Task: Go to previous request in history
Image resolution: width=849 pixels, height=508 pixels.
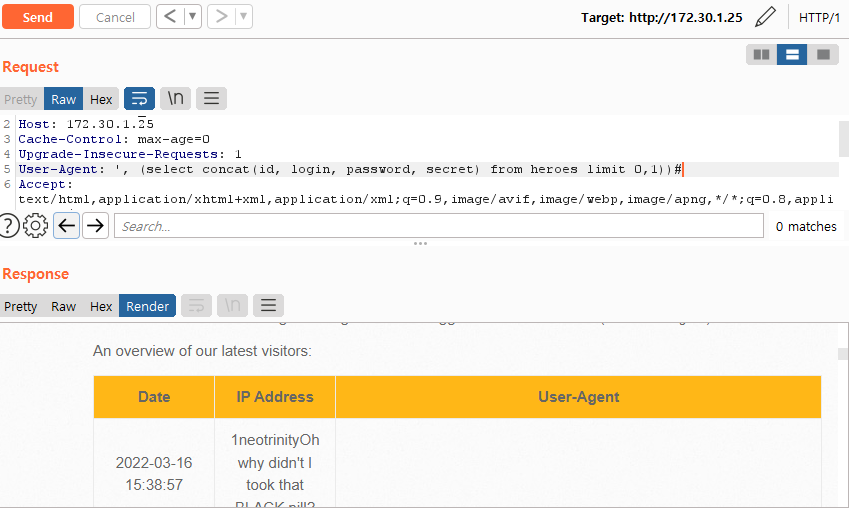Action: (x=170, y=16)
